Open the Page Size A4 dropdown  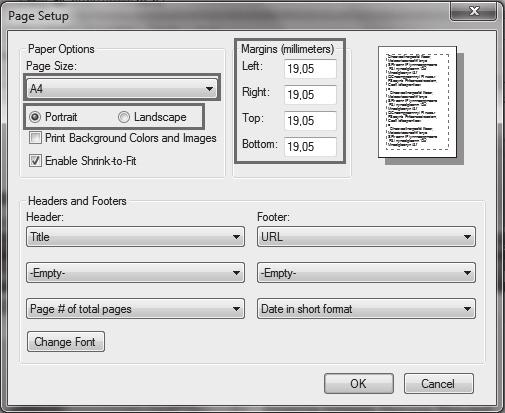point(122,89)
